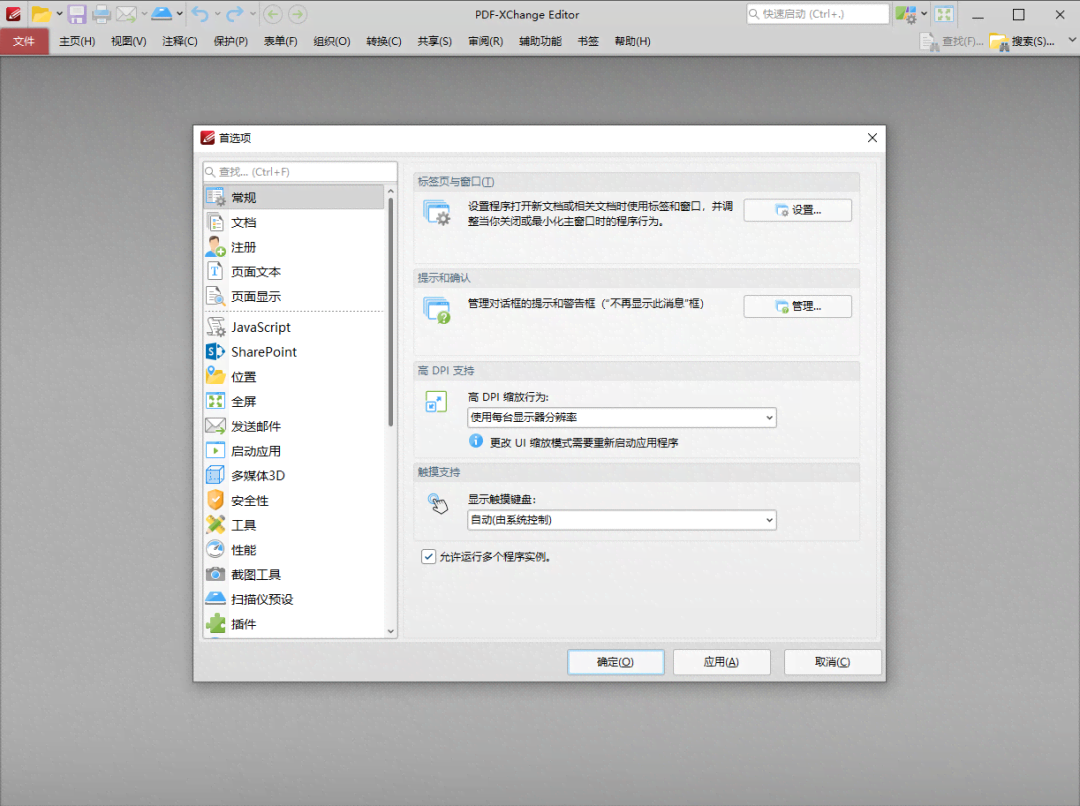The width and height of the screenshot is (1080, 806).
Task: Click the 管理... button for prompts
Action: coord(797,306)
